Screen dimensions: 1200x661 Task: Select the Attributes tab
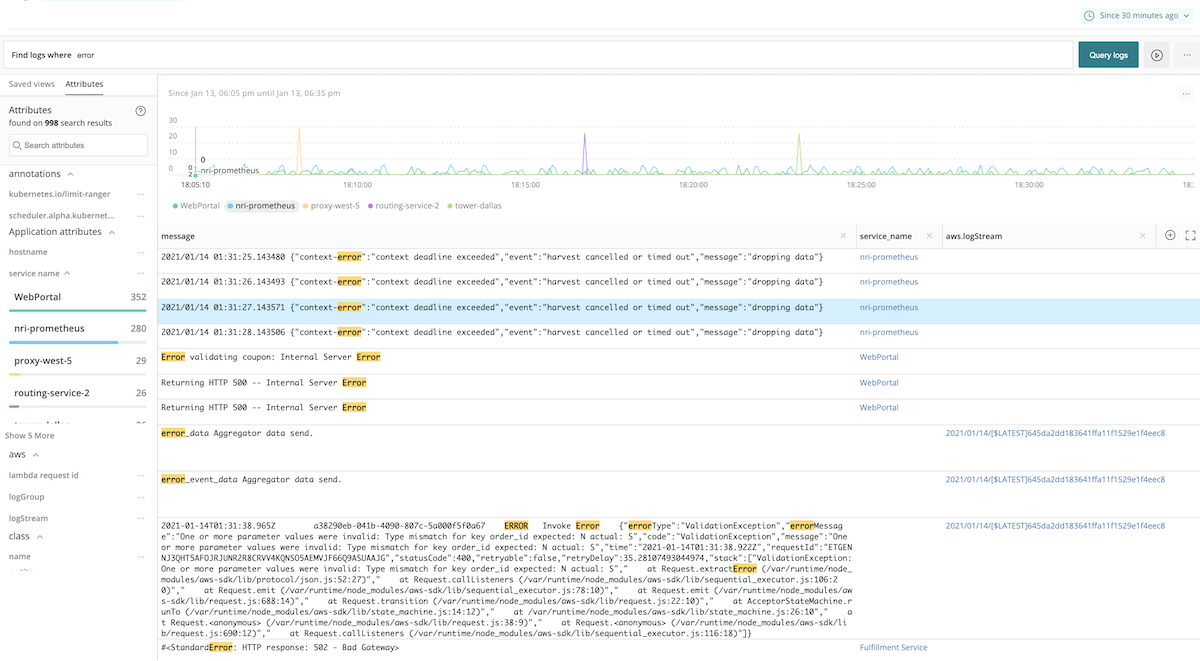(x=84, y=85)
